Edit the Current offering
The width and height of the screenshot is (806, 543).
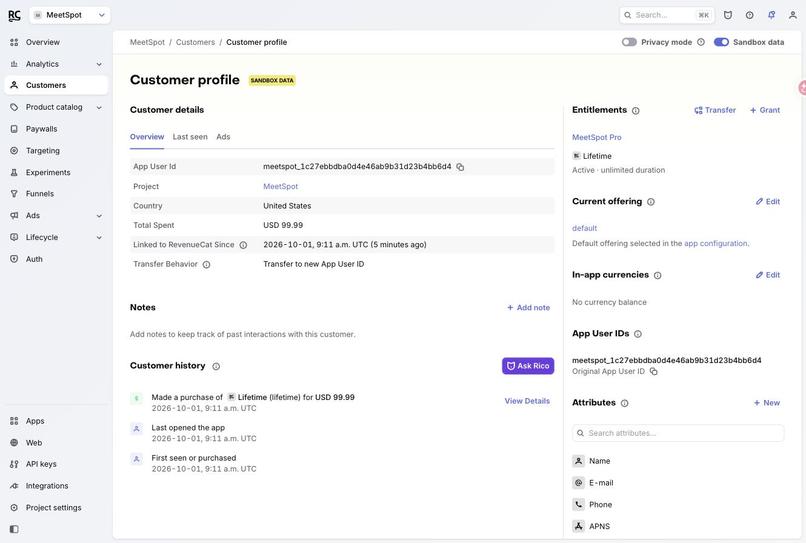pos(768,202)
